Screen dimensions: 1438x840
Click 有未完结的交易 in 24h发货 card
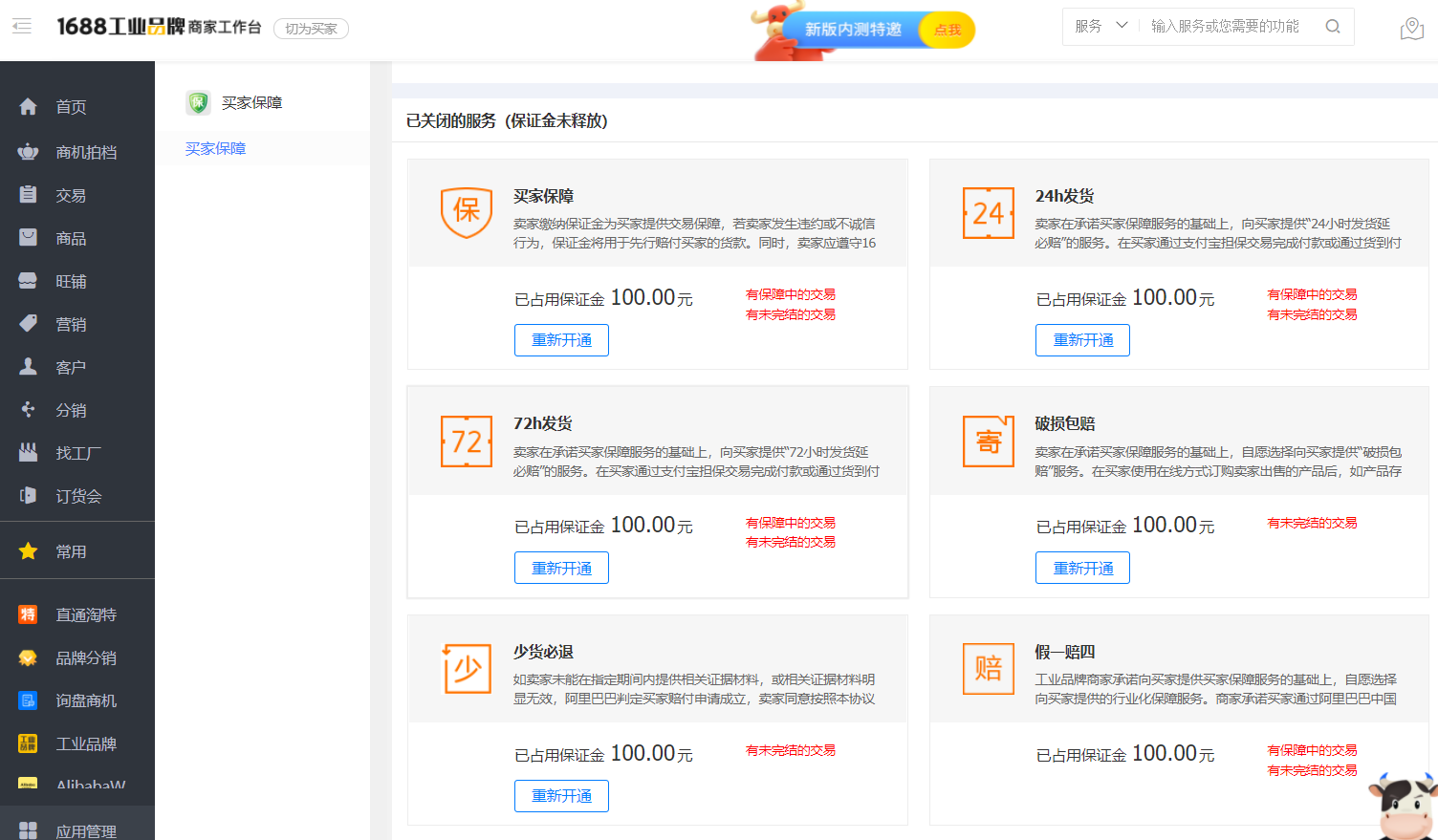tap(1312, 314)
